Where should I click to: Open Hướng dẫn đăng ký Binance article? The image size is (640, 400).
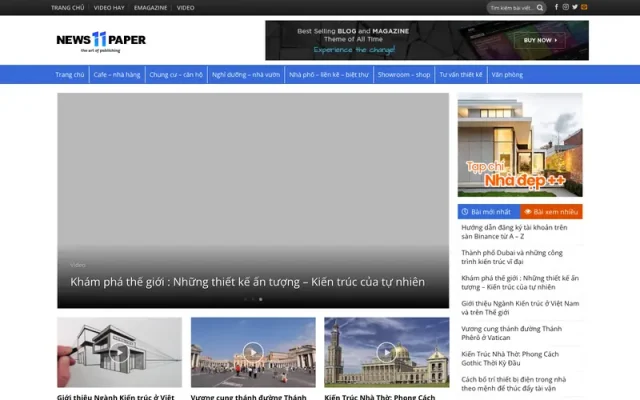pos(514,232)
